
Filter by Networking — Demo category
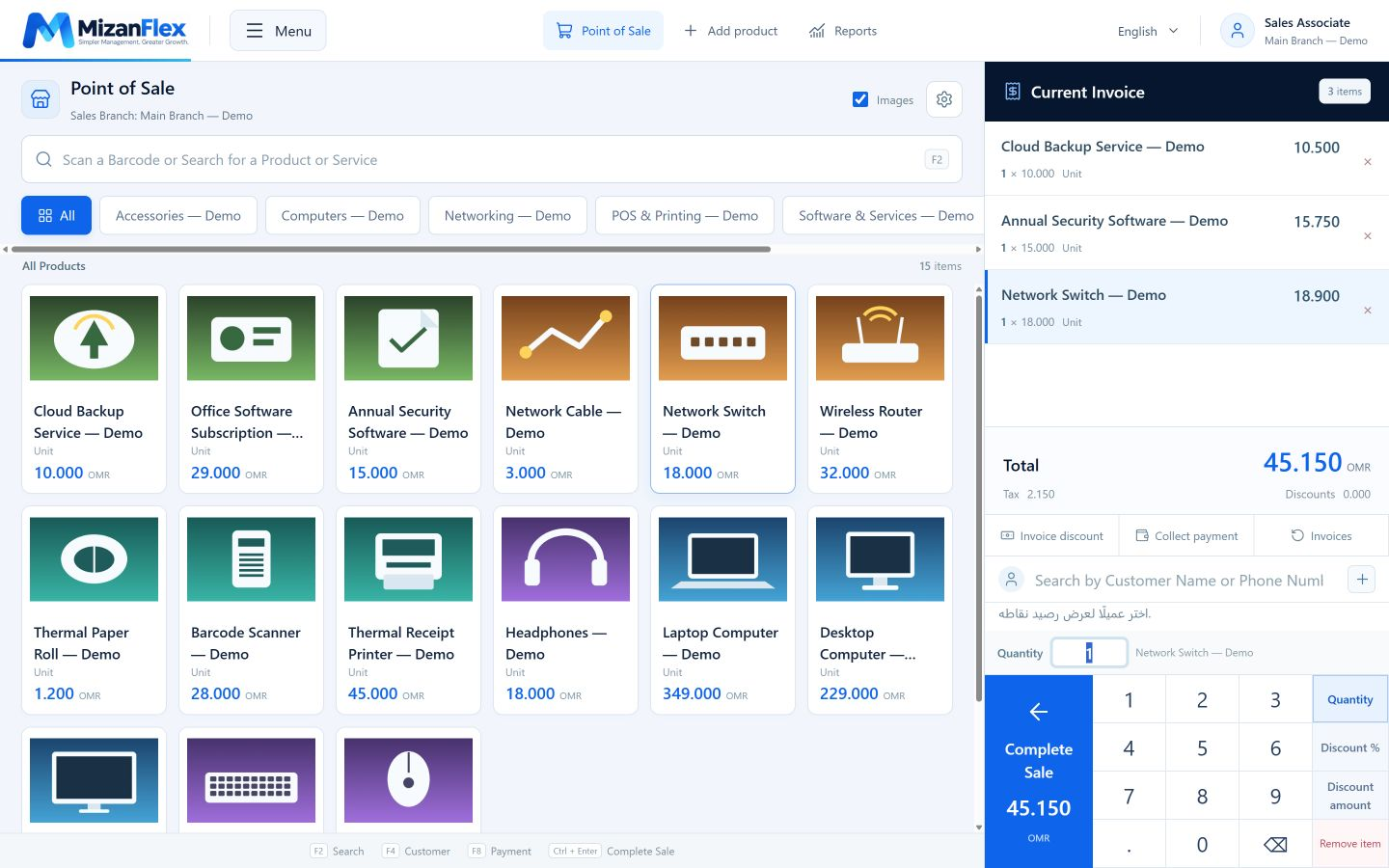tap(507, 215)
